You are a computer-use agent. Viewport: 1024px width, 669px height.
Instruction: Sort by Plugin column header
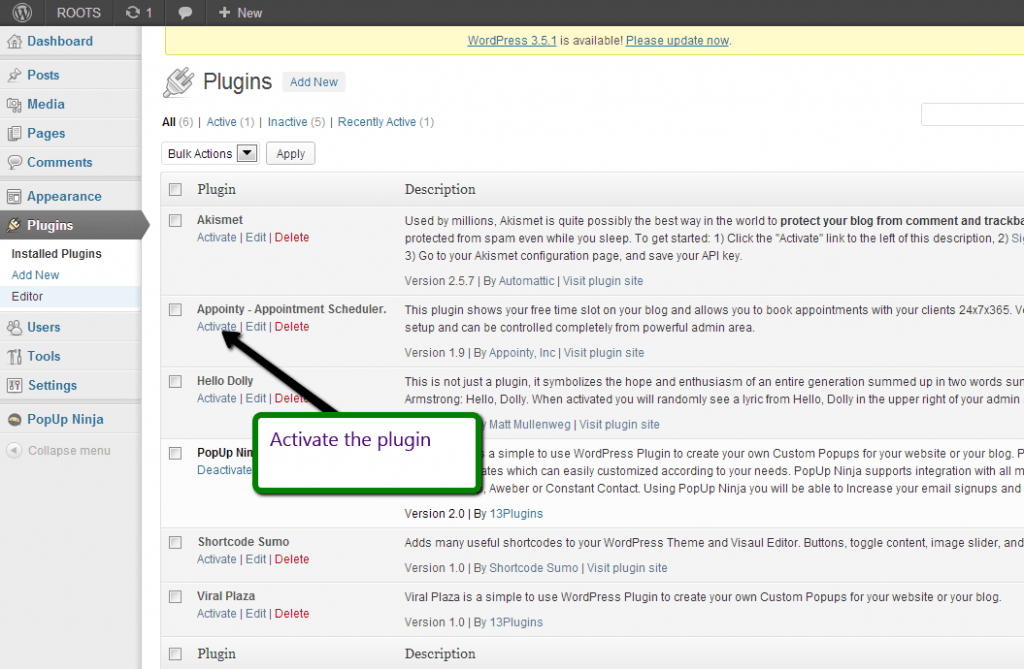point(216,189)
